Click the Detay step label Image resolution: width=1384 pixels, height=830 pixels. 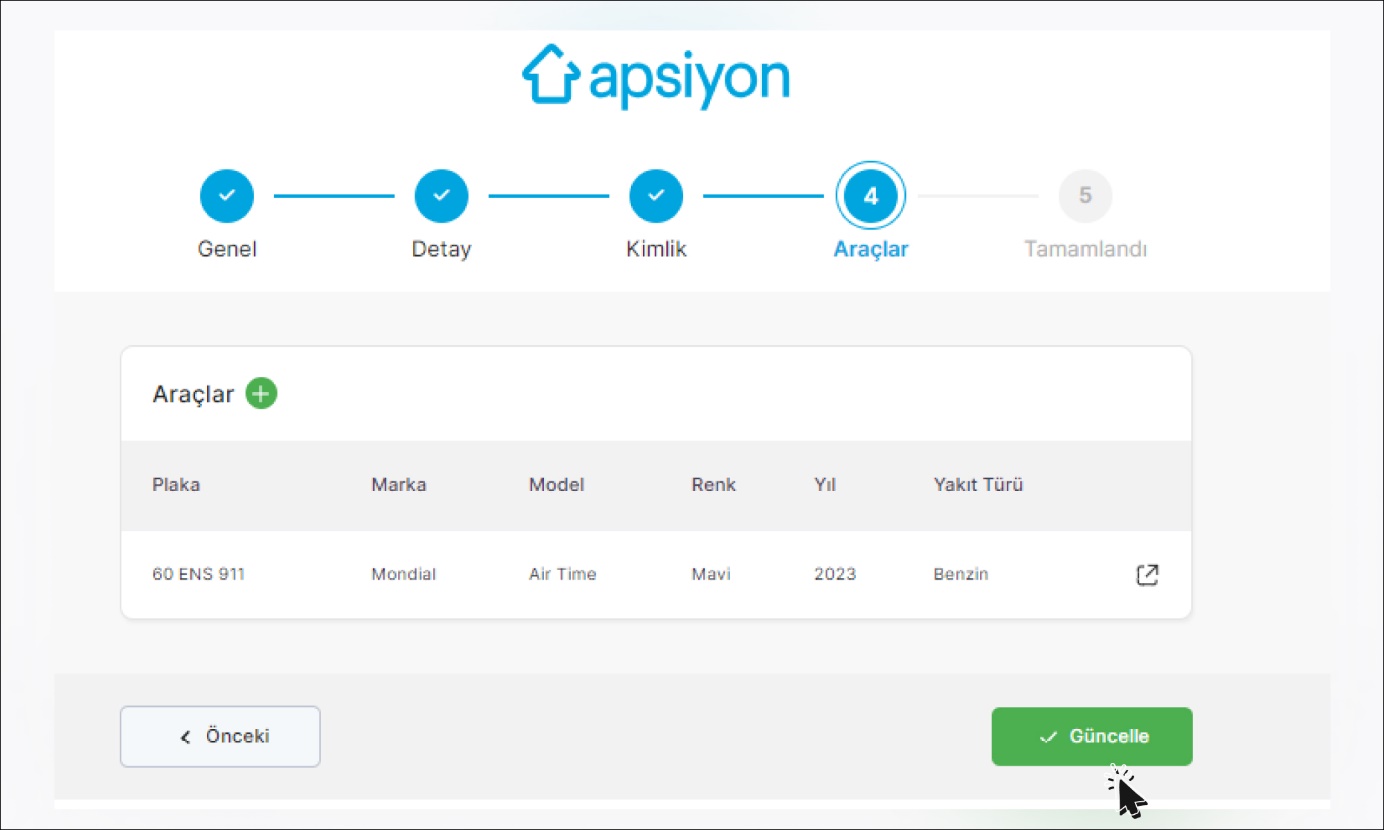click(441, 249)
